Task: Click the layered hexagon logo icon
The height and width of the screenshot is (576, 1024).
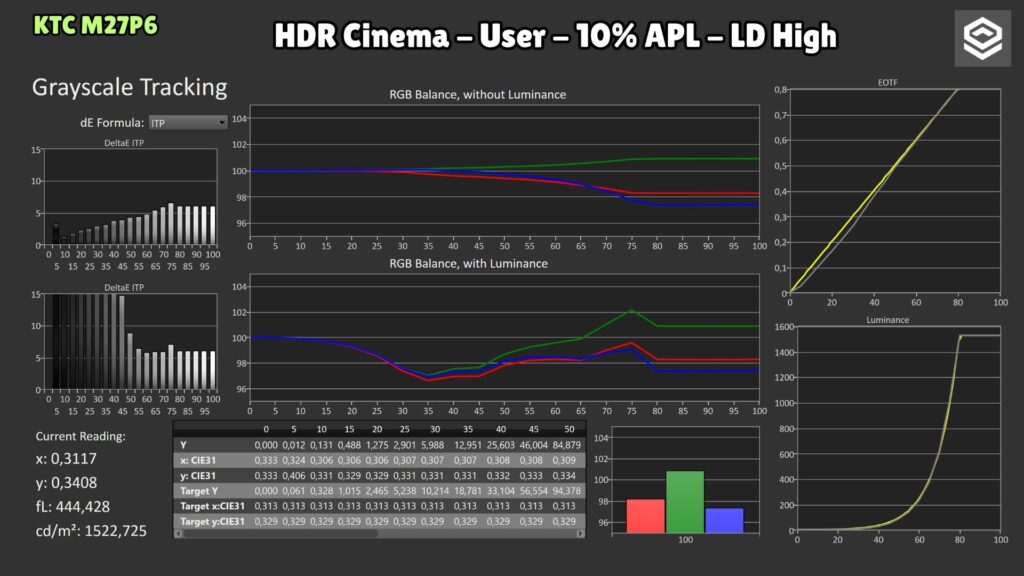Action: tap(982, 39)
